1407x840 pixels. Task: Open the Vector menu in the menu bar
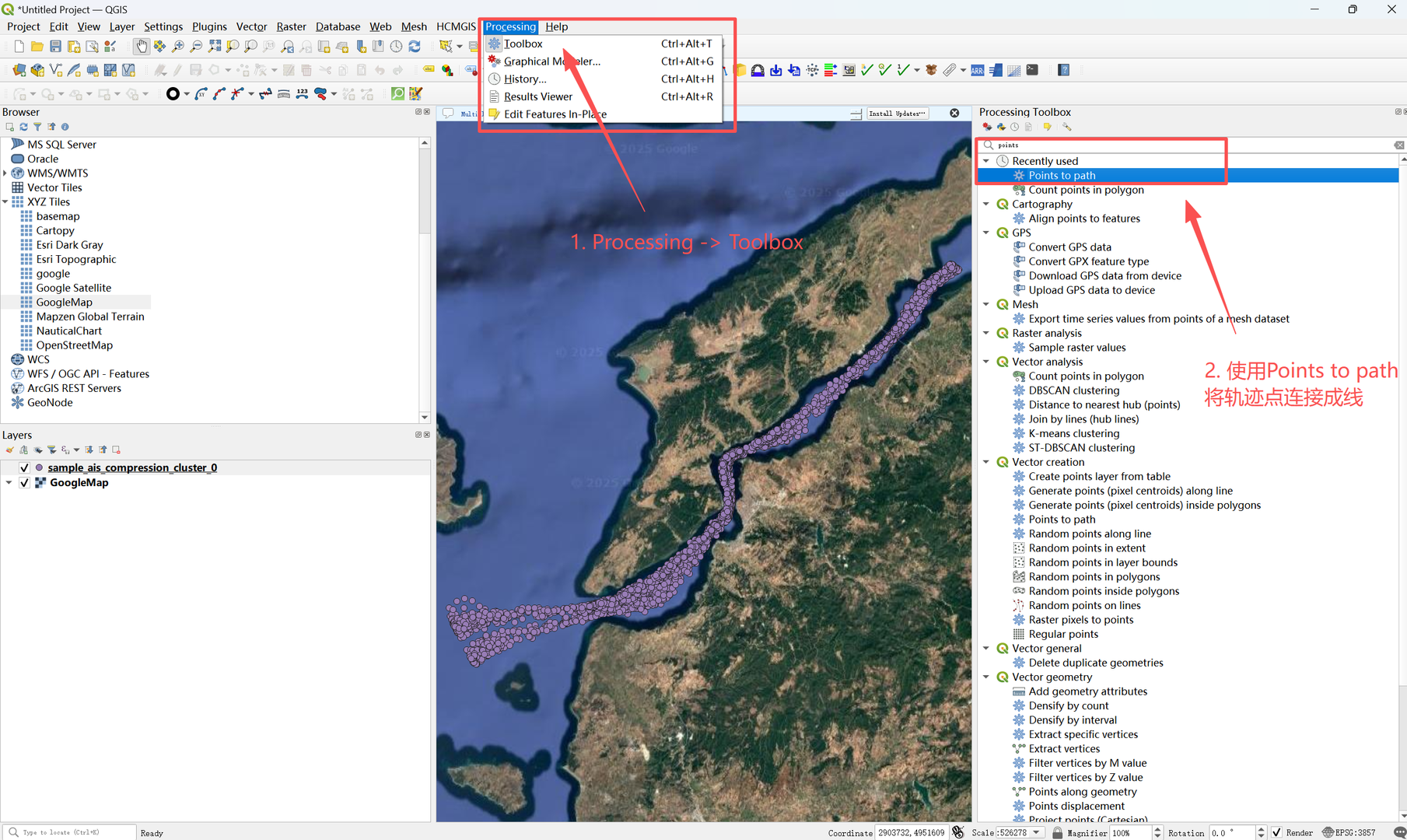[x=251, y=26]
